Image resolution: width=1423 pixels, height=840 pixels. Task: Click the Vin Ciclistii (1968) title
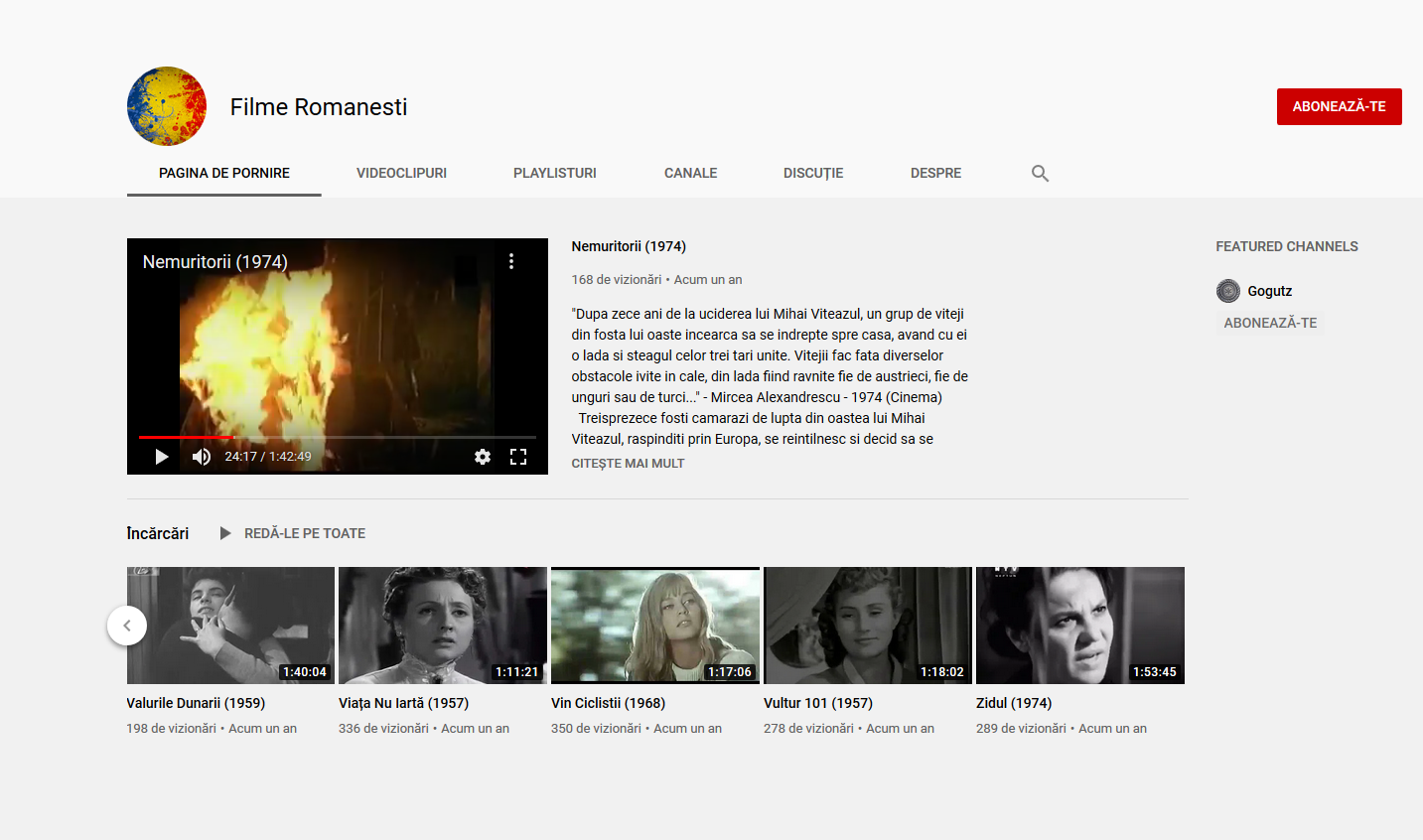608,703
